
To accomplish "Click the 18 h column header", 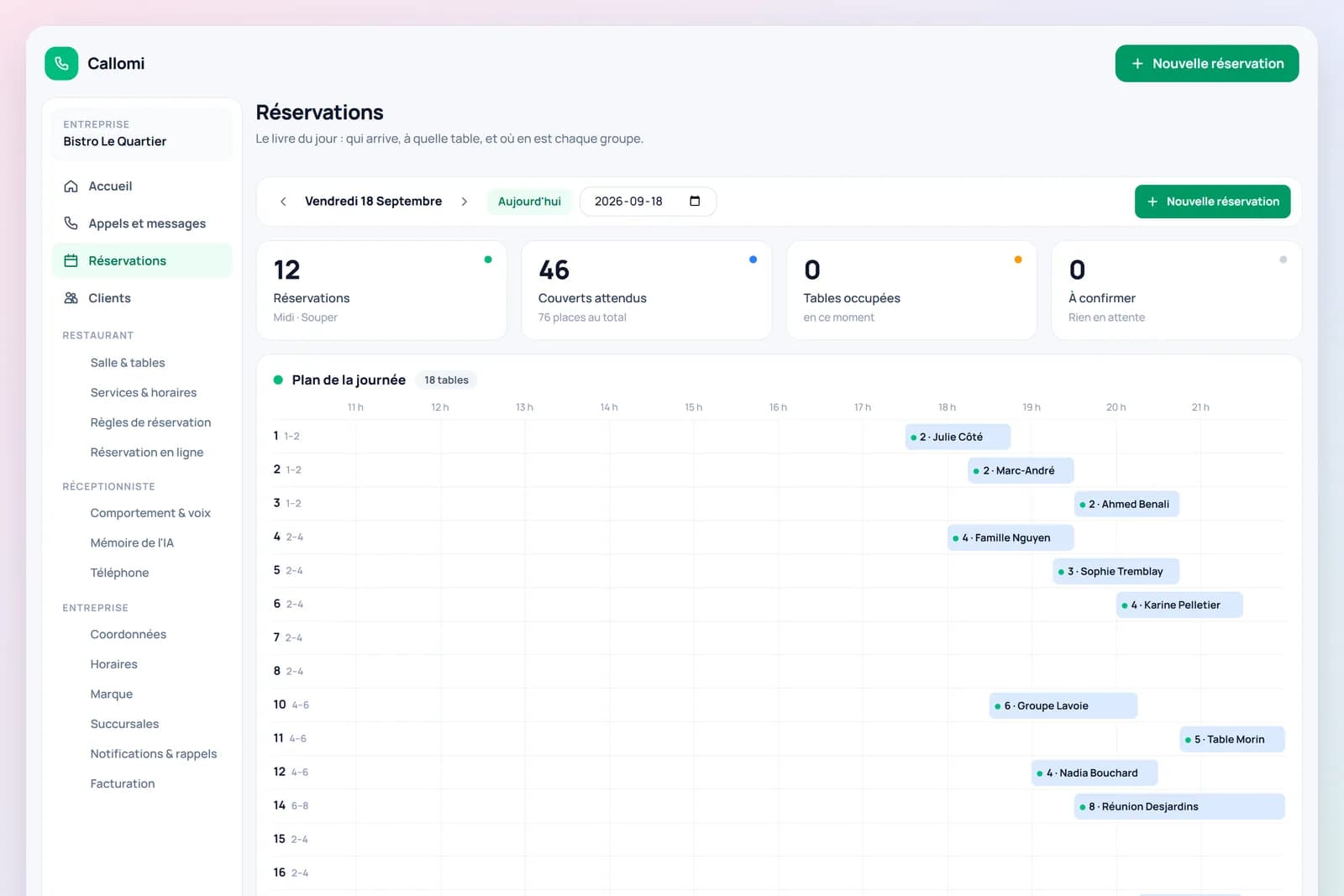I will (x=947, y=407).
